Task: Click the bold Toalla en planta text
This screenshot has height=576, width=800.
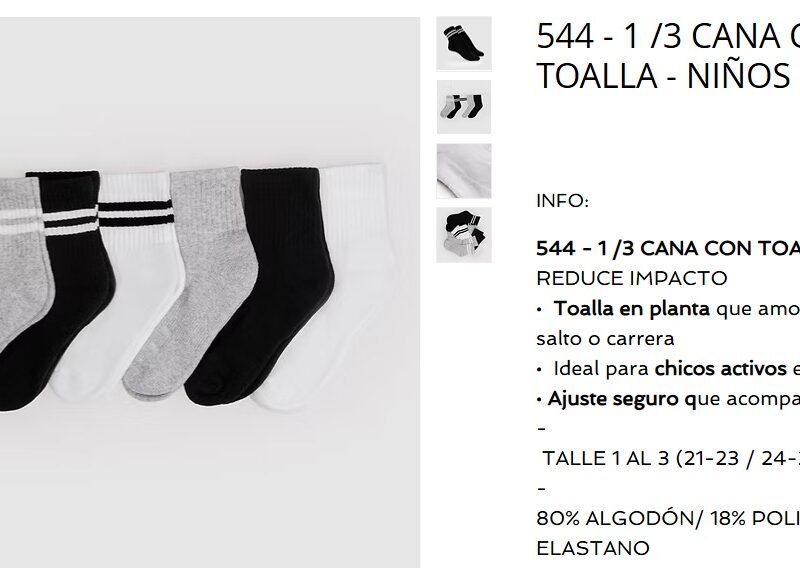Action: point(631,309)
